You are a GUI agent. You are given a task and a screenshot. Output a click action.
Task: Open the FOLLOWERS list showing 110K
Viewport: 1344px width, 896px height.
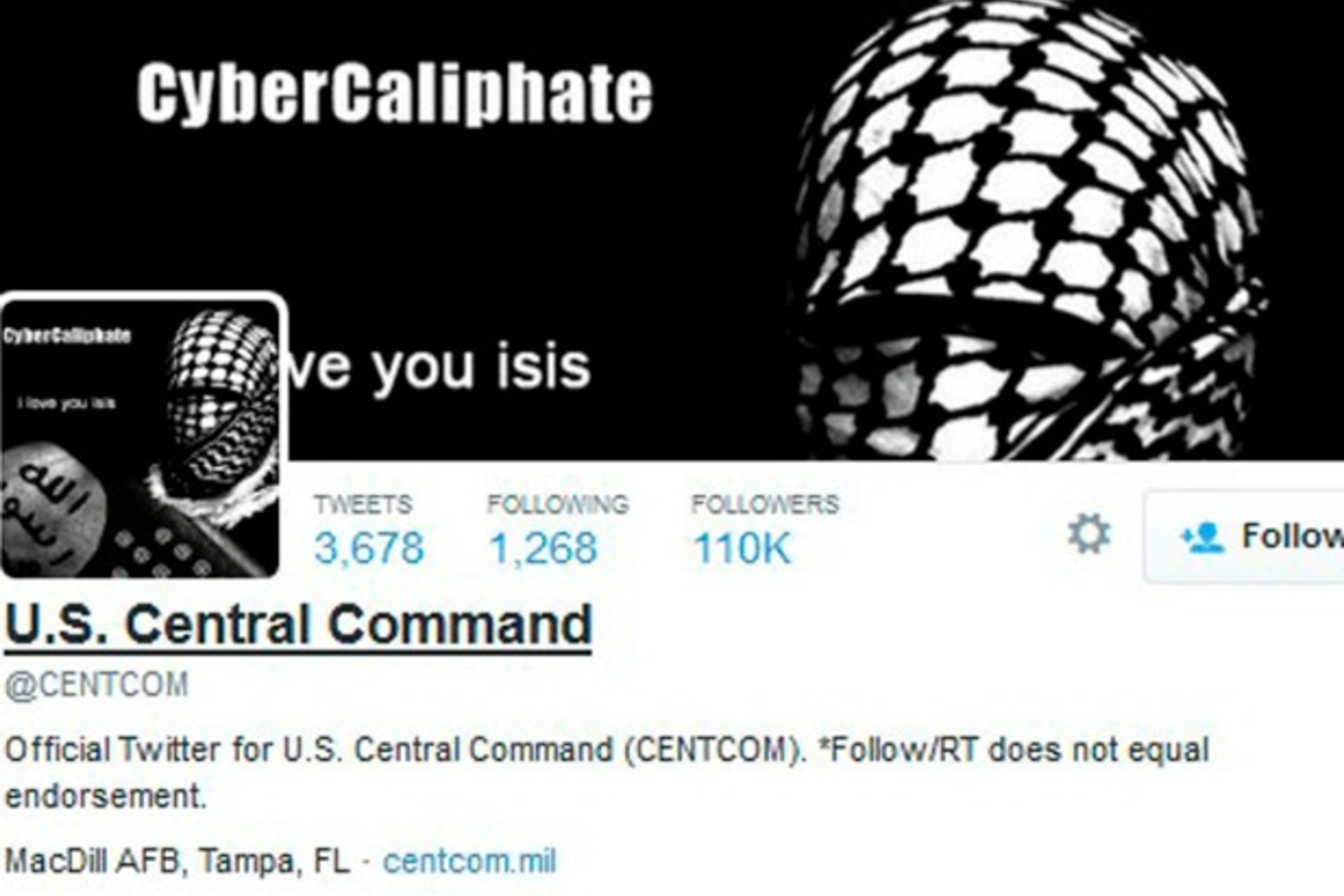765,530
